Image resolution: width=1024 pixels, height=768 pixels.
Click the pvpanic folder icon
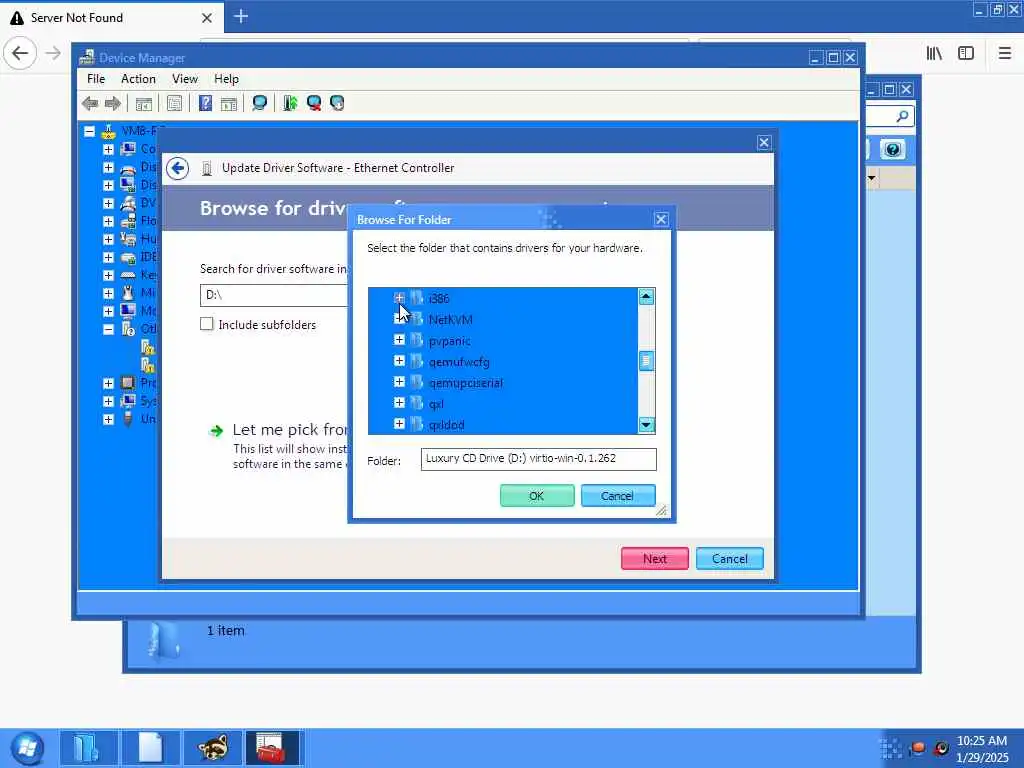tap(417, 340)
